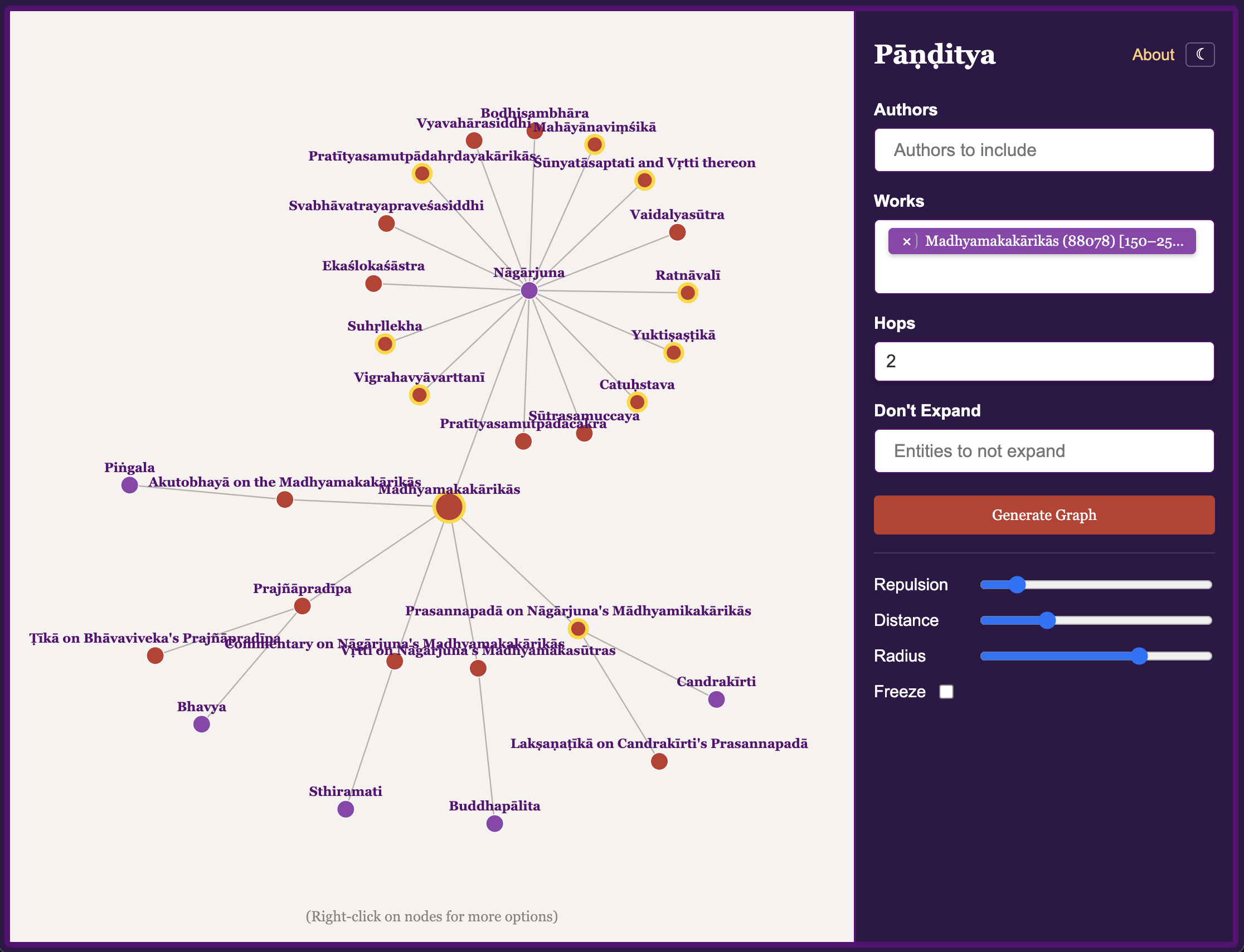Click the Radius slider handle
The image size is (1244, 952).
pyautogui.click(x=1139, y=656)
